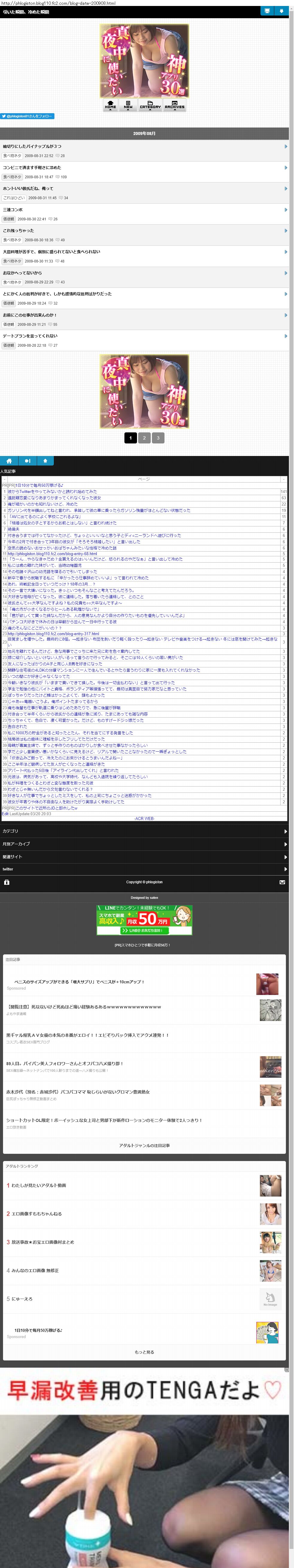Click chevron on the デートプランを言ってくれない row

[x=285, y=336]
